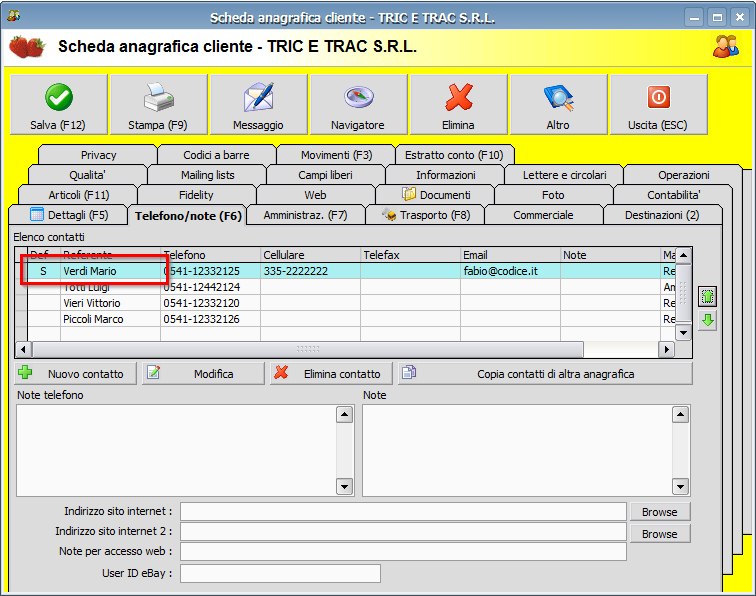756x596 pixels.
Task: Click Browse next to Indirizzo sito internet 2
Action: [660, 534]
